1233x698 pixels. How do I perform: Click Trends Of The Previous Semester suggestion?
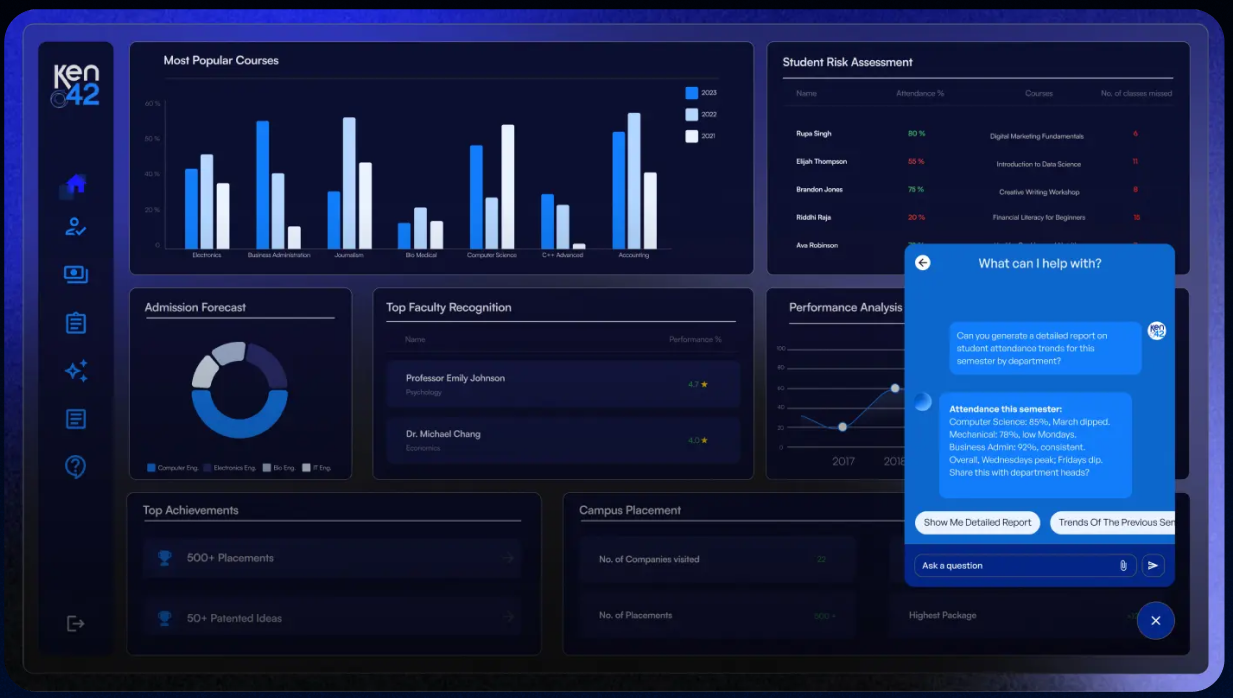pos(1113,523)
